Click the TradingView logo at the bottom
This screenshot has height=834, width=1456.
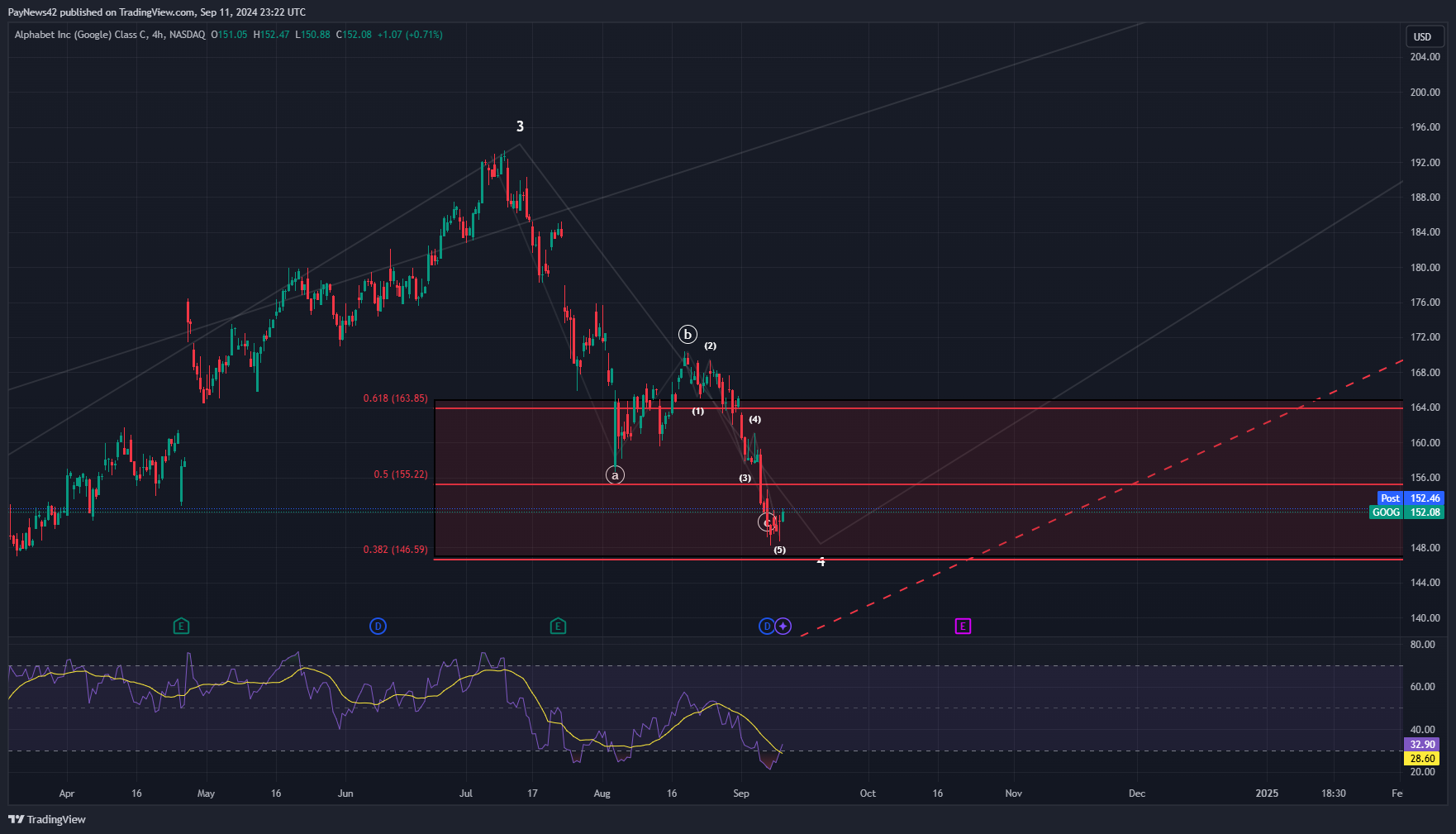(x=47, y=819)
